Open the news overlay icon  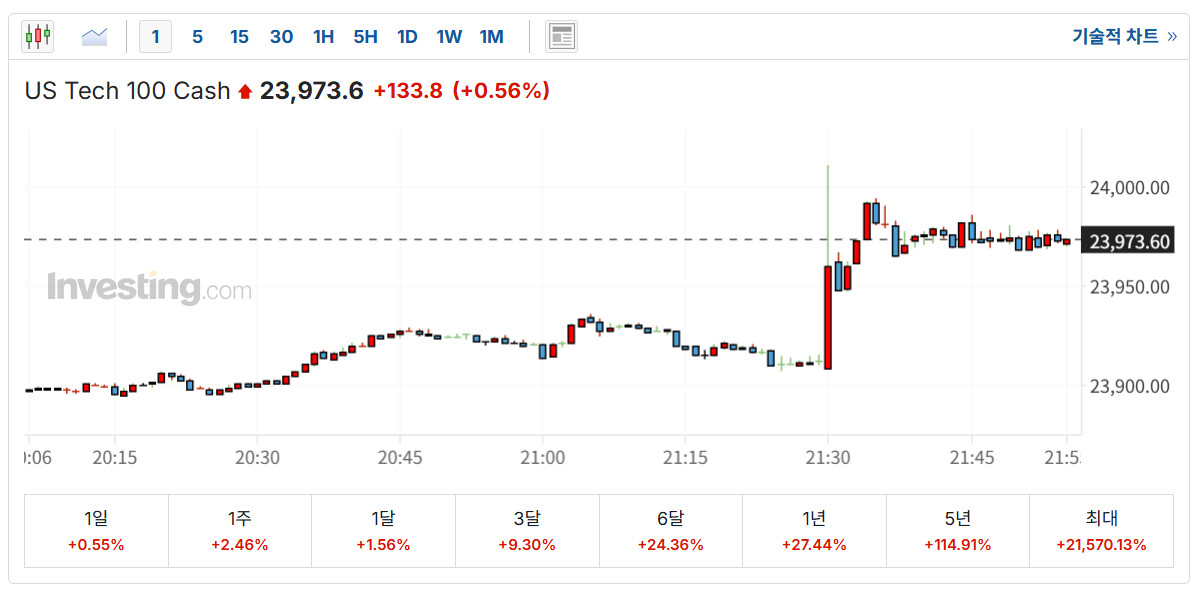tap(561, 37)
